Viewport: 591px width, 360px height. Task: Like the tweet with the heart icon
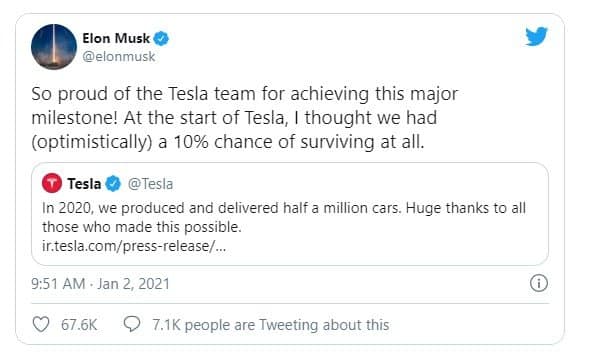(x=41, y=324)
